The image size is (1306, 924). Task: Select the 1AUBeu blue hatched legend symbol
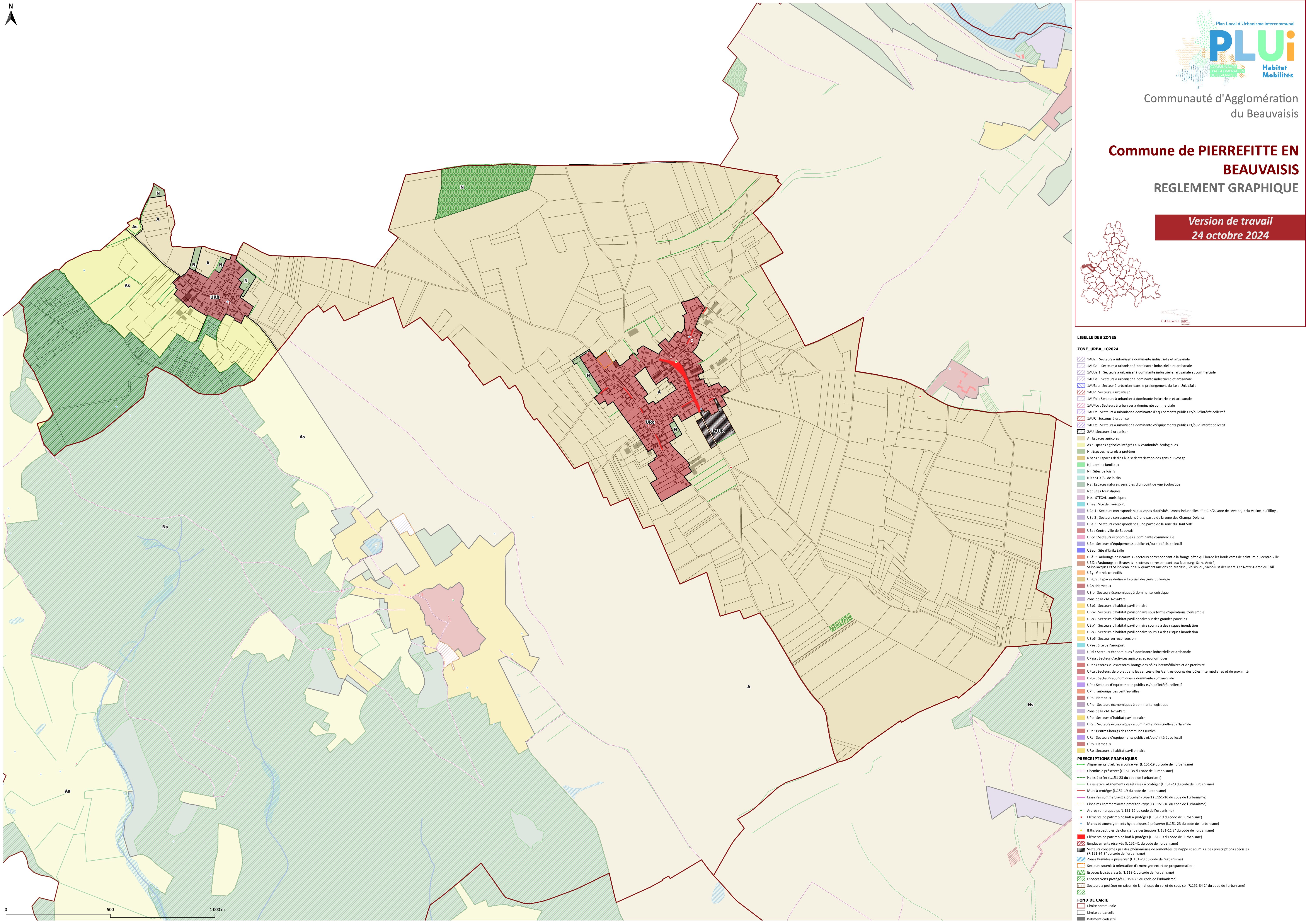point(1081,386)
